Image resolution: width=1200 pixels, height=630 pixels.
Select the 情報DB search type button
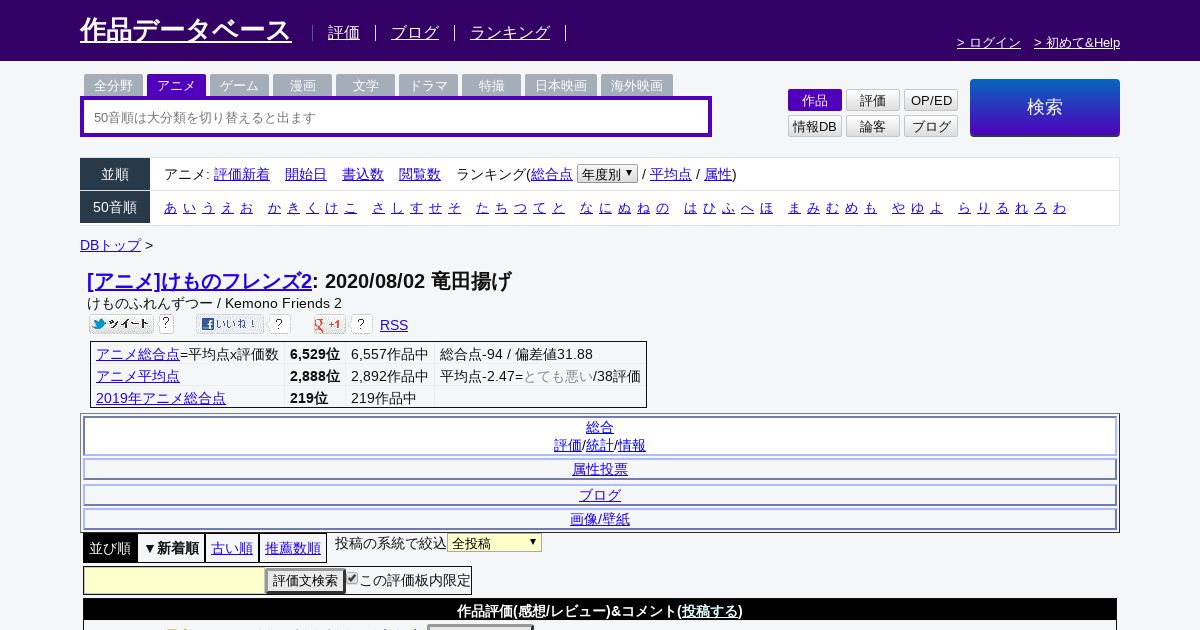[x=815, y=126]
